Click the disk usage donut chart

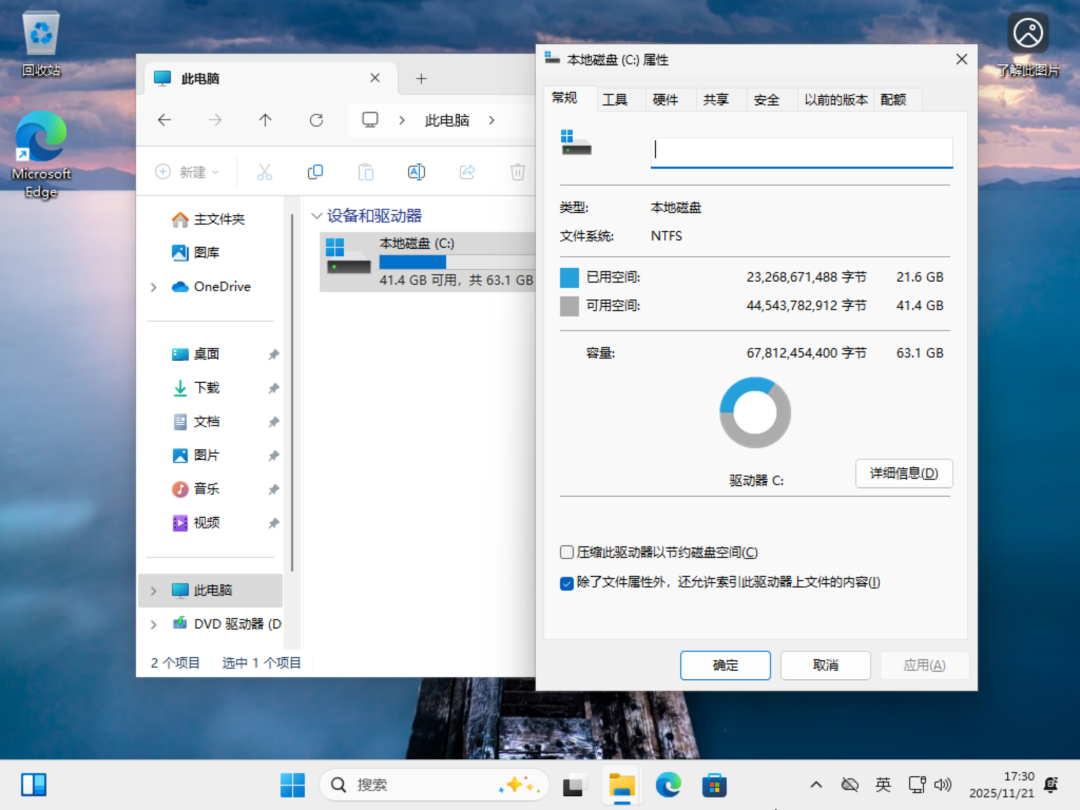(x=755, y=413)
